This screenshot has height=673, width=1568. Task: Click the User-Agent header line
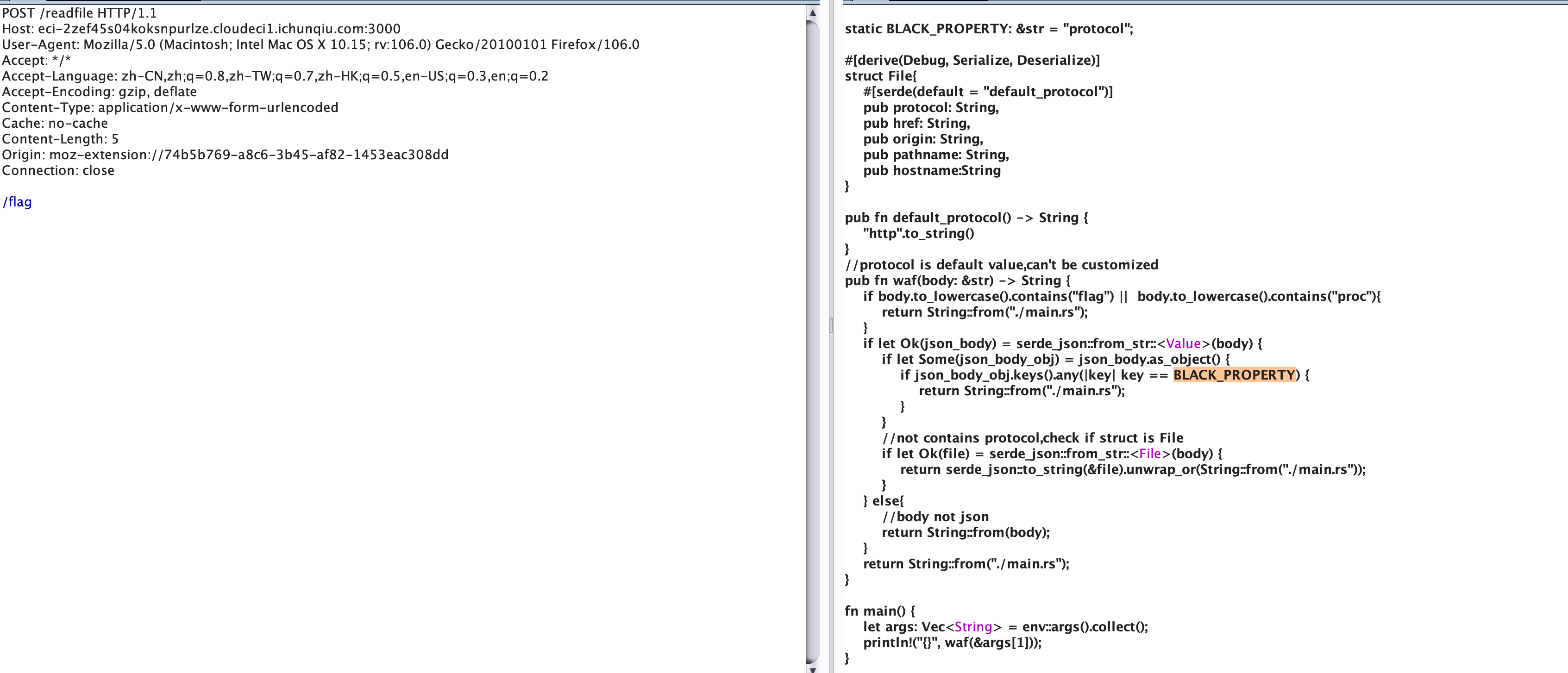pos(320,44)
